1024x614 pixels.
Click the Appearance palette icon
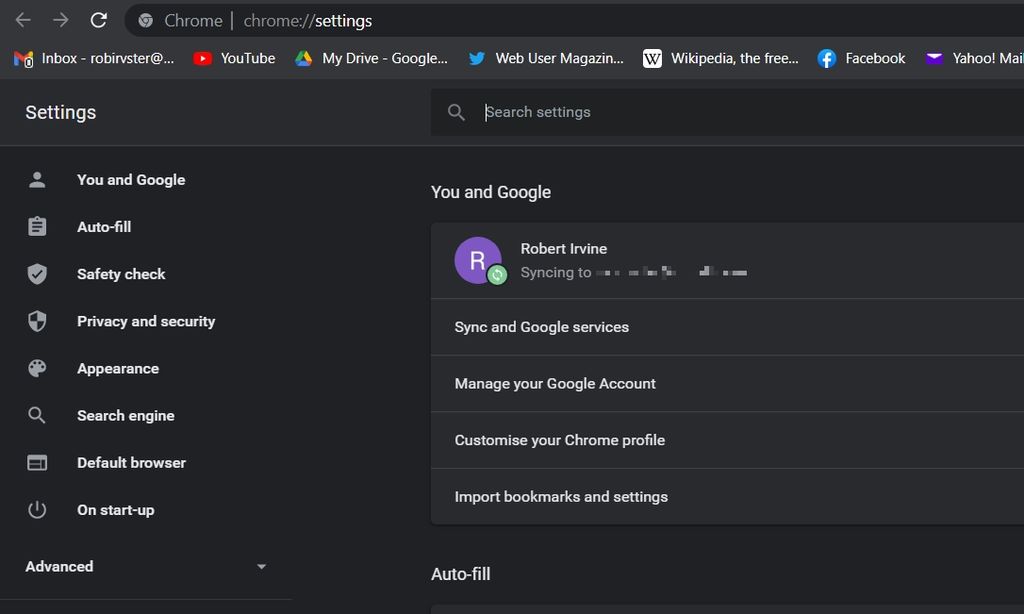[37, 368]
